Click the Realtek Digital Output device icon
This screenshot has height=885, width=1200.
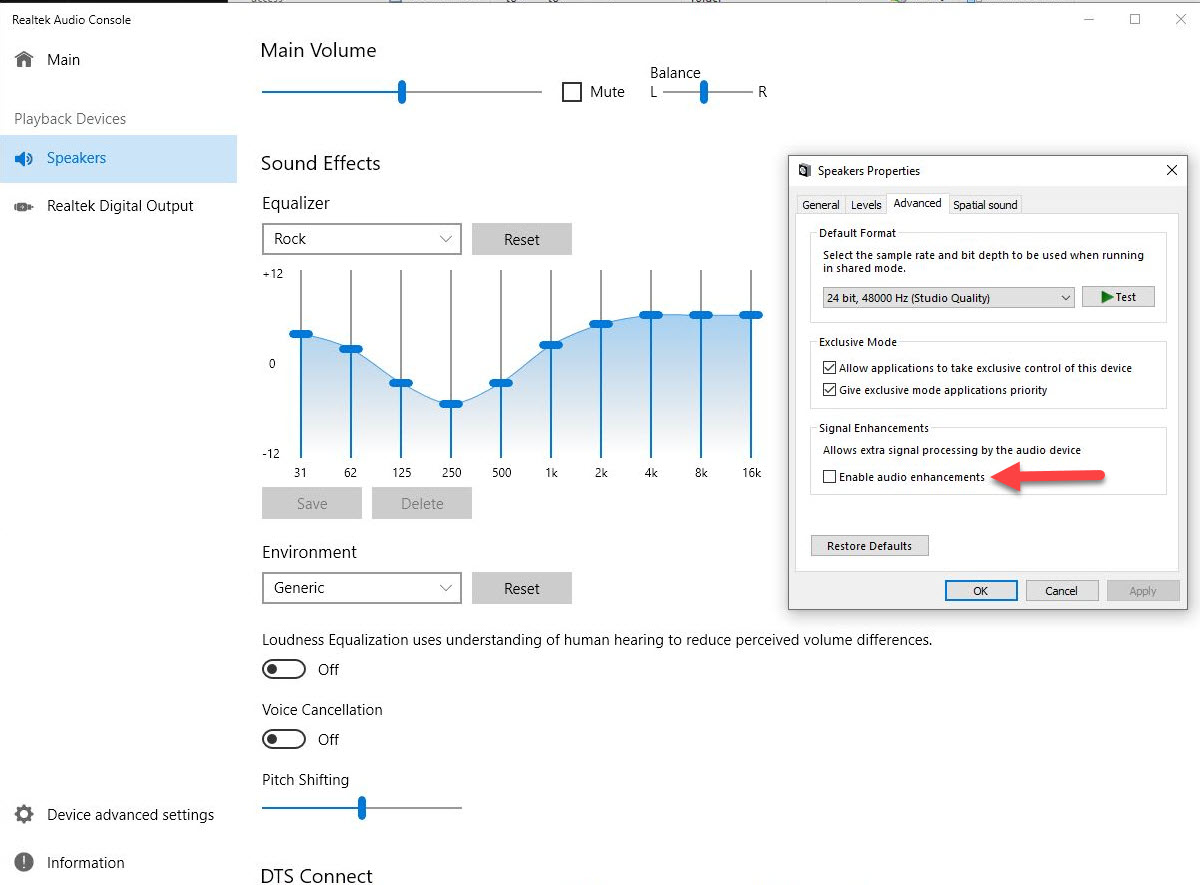click(x=25, y=206)
